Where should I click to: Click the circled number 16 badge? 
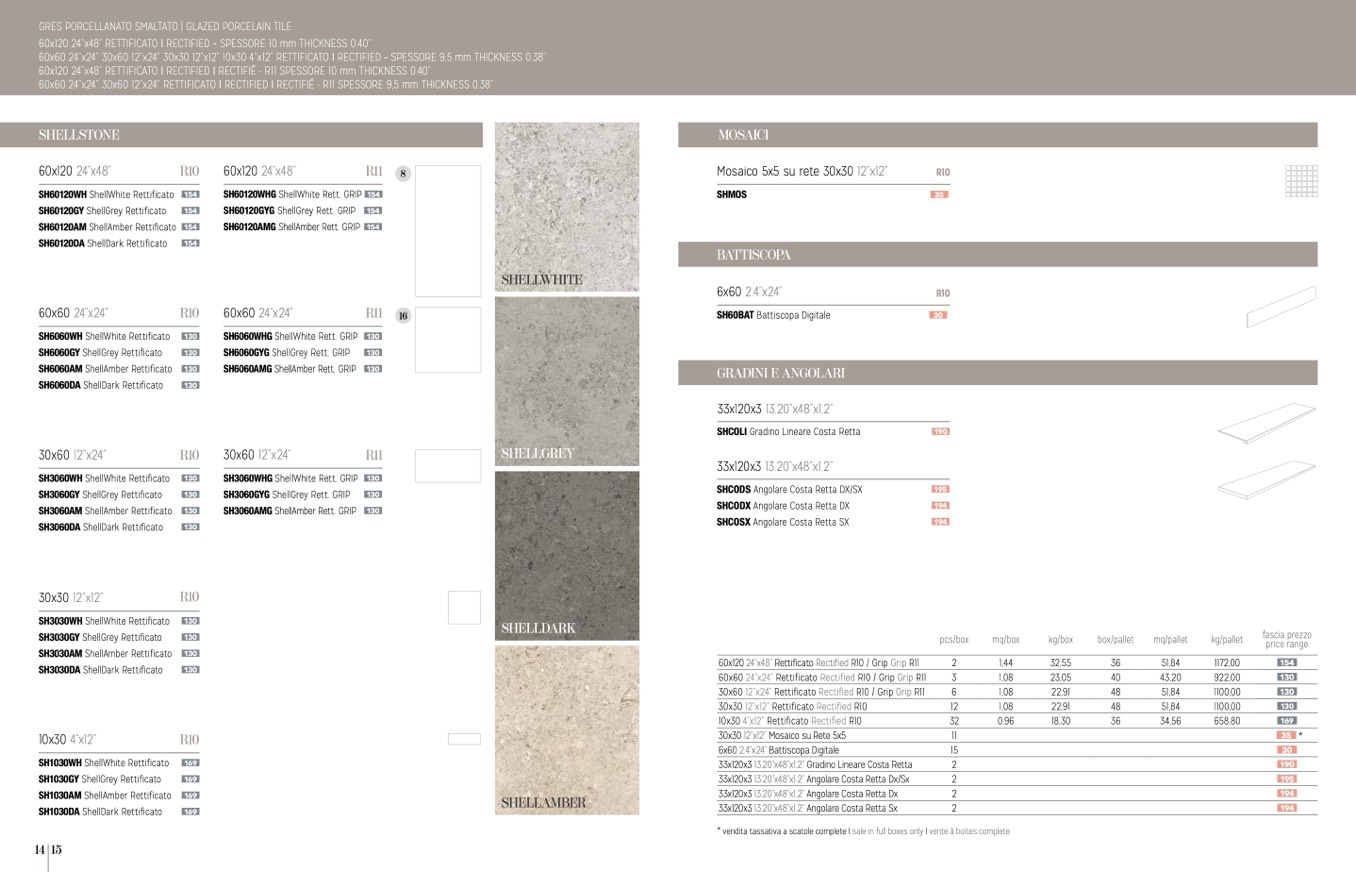click(403, 316)
